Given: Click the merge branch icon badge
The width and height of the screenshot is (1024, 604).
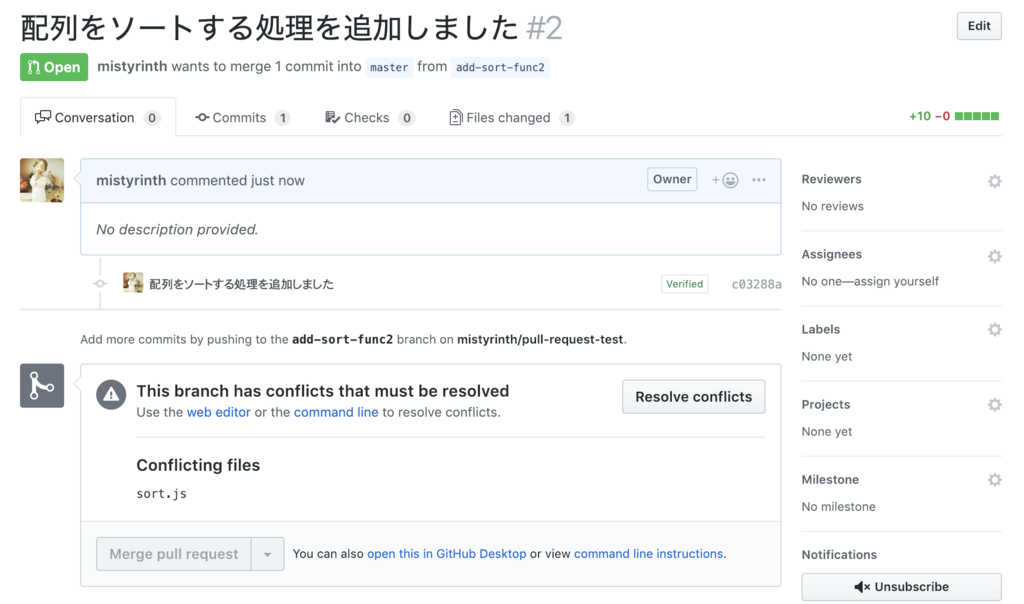Looking at the screenshot, I should pos(42,385).
